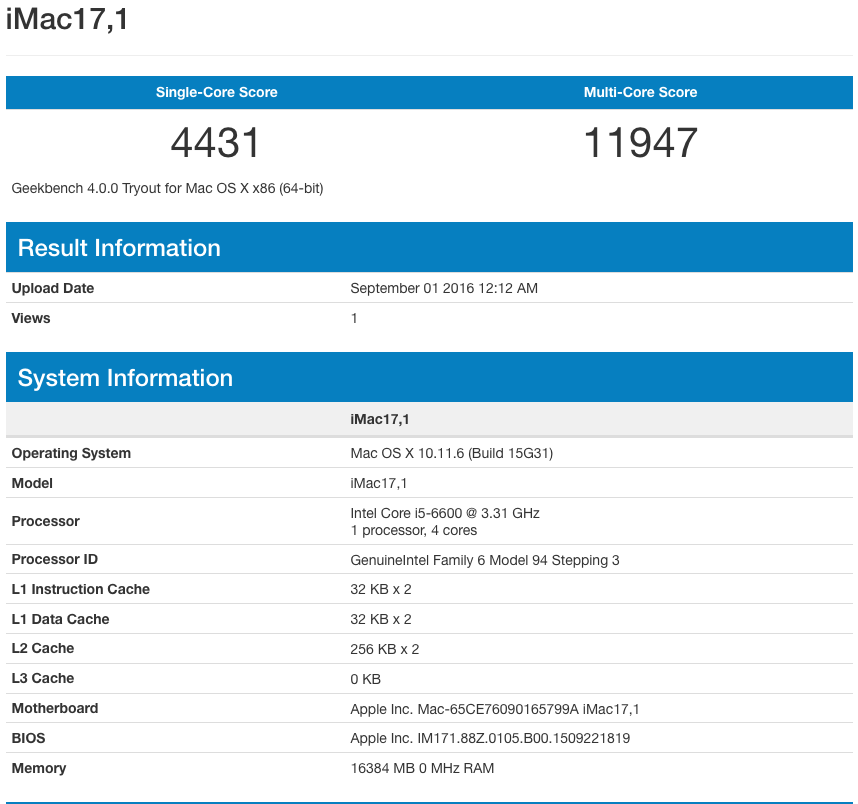Click the BIOS label
This screenshot has width=858, height=804.
(28, 738)
